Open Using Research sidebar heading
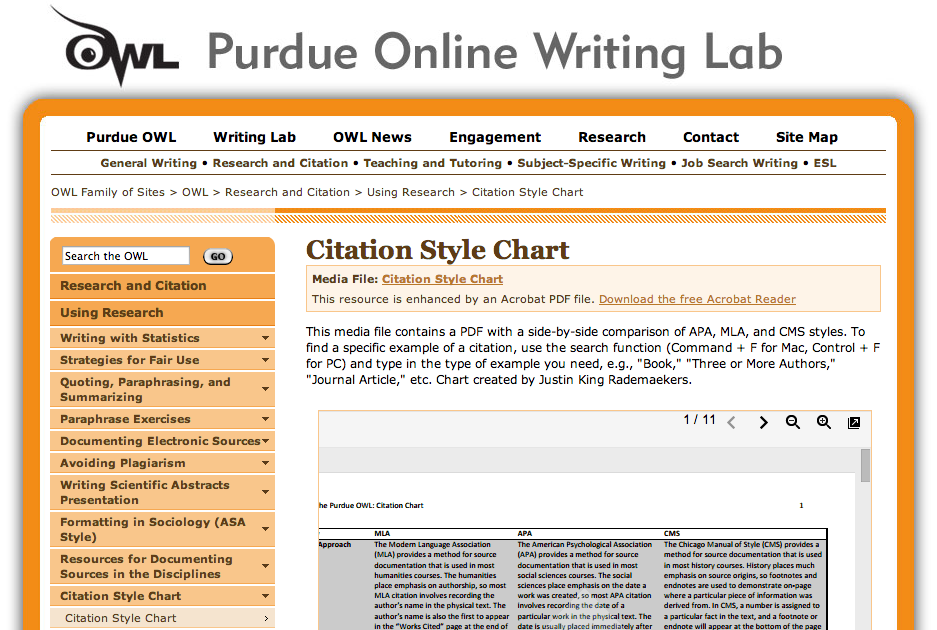The width and height of the screenshot is (937, 630). click(x=163, y=313)
